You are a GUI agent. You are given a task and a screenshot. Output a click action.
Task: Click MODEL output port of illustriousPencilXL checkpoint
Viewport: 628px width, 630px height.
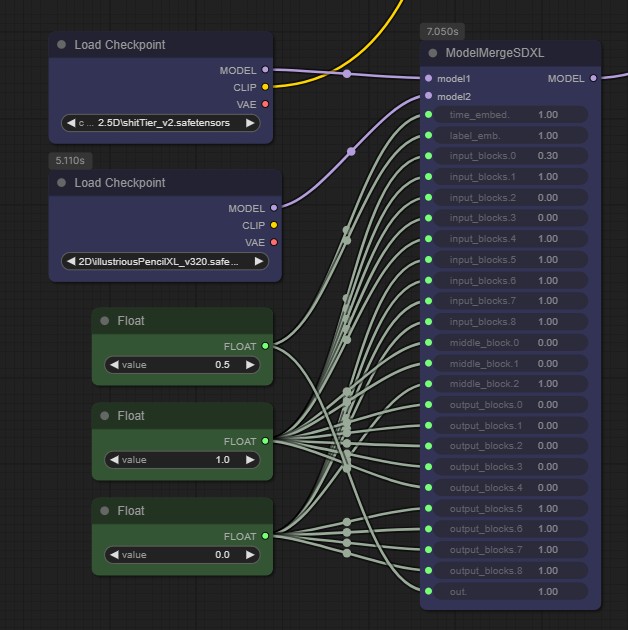point(274,208)
